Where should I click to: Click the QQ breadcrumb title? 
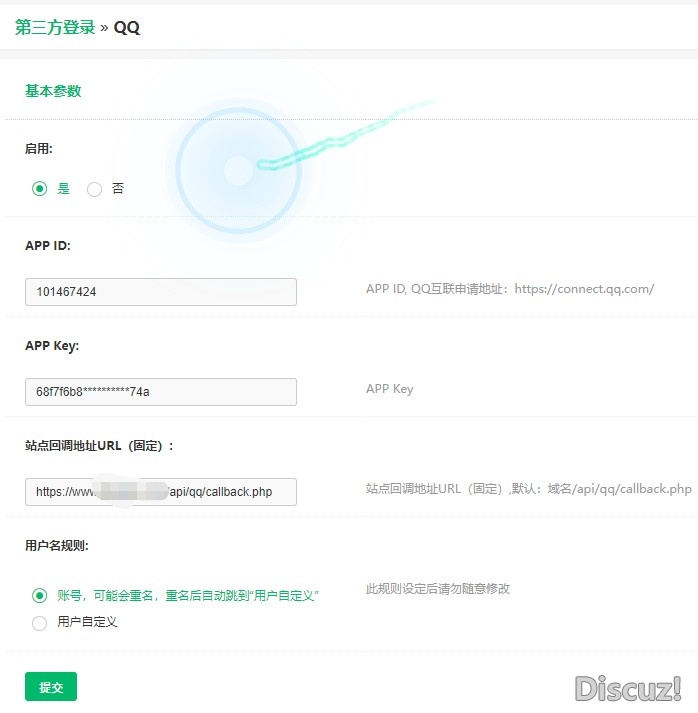(x=126, y=28)
